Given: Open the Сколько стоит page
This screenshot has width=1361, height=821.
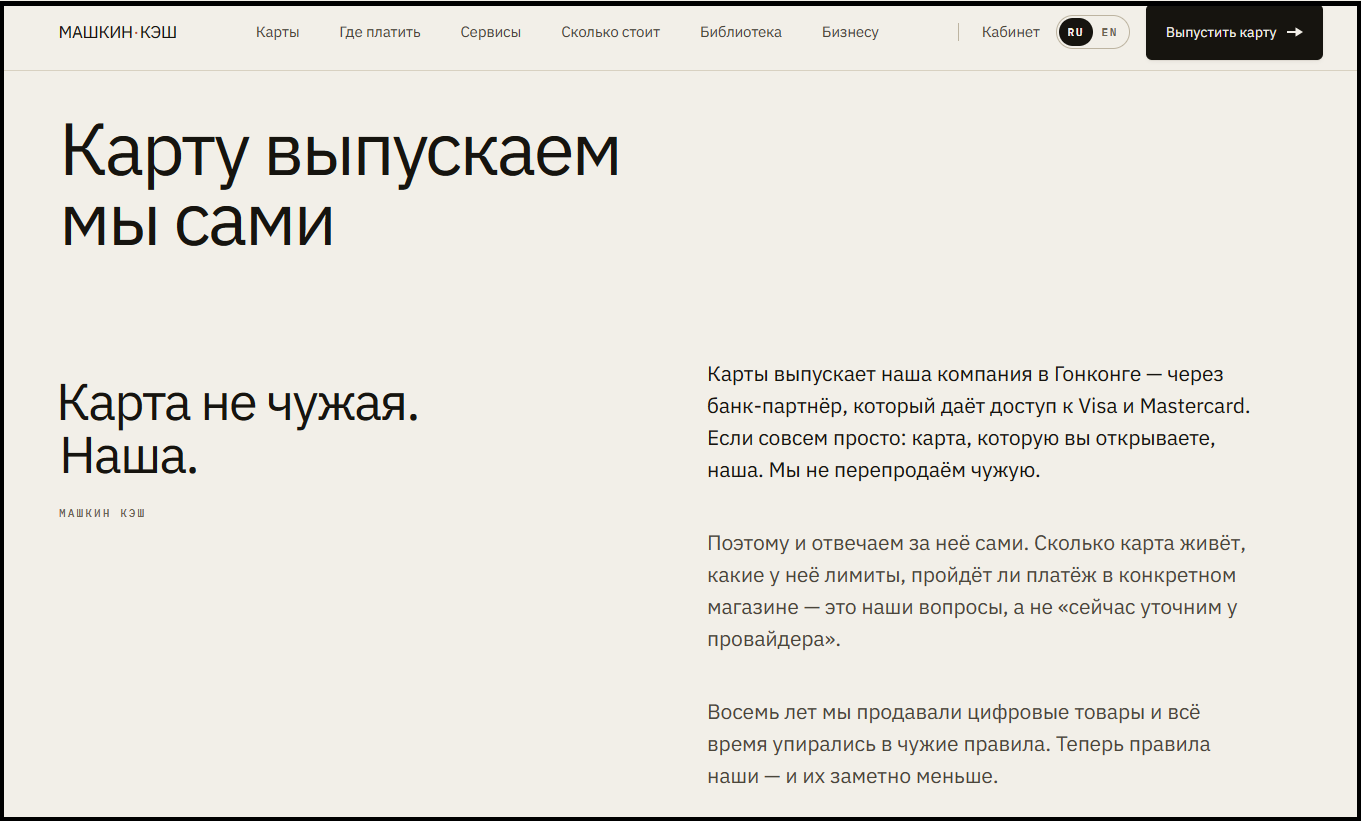Looking at the screenshot, I should 610,32.
